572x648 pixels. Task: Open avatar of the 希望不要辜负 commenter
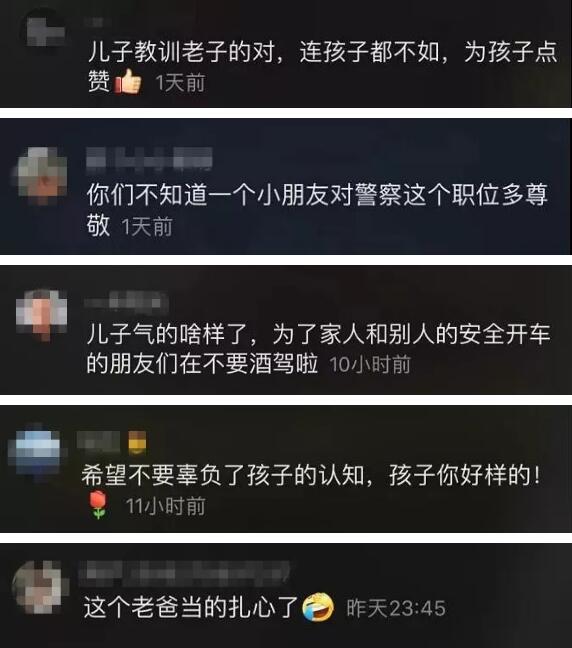tap(36, 453)
